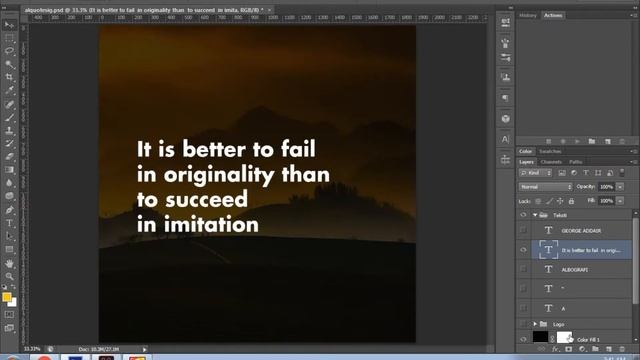This screenshot has height=360, width=640.
Task: Switch to the Paths tab
Action: coord(576,162)
